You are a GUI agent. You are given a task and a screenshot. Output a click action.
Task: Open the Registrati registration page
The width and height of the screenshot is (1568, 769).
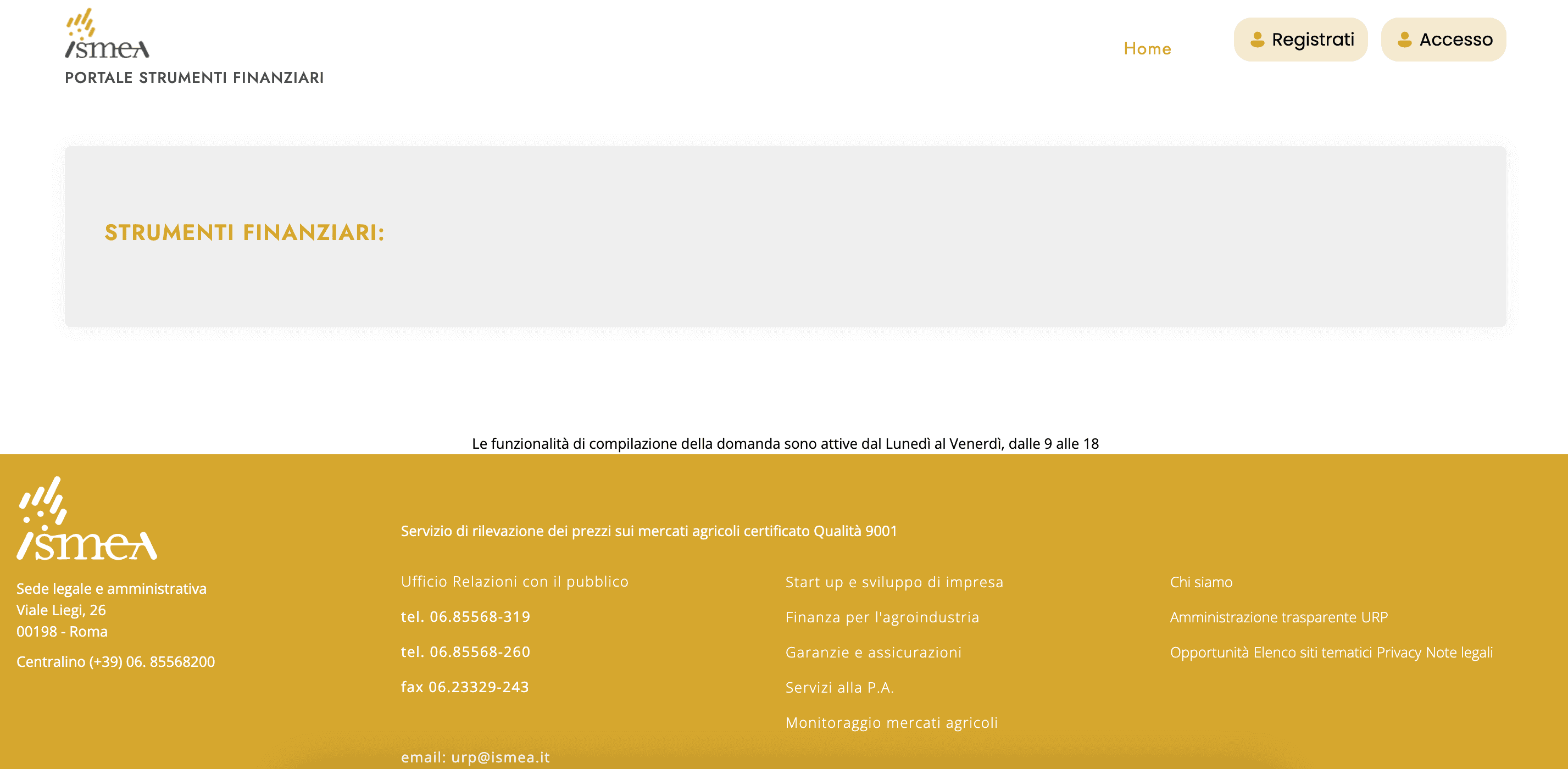click(x=1300, y=39)
